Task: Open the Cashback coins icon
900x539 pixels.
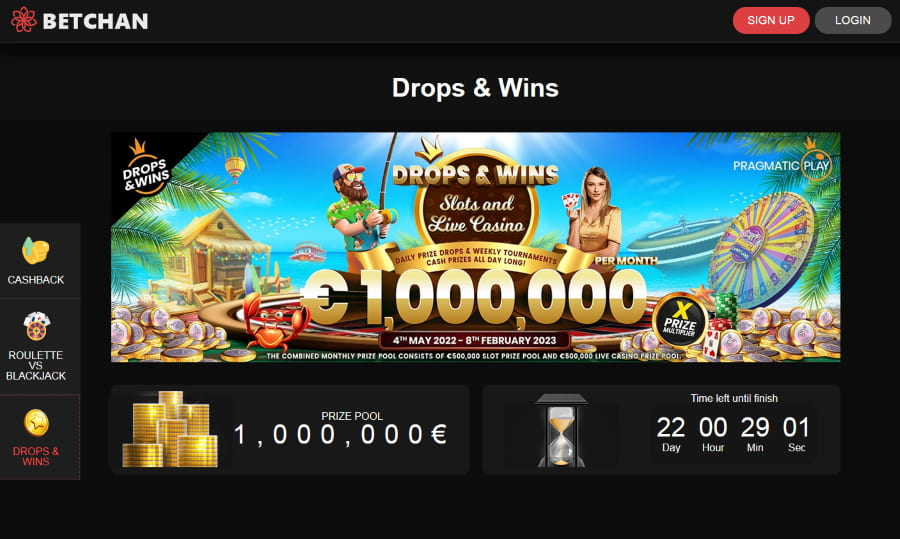Action: (x=36, y=251)
